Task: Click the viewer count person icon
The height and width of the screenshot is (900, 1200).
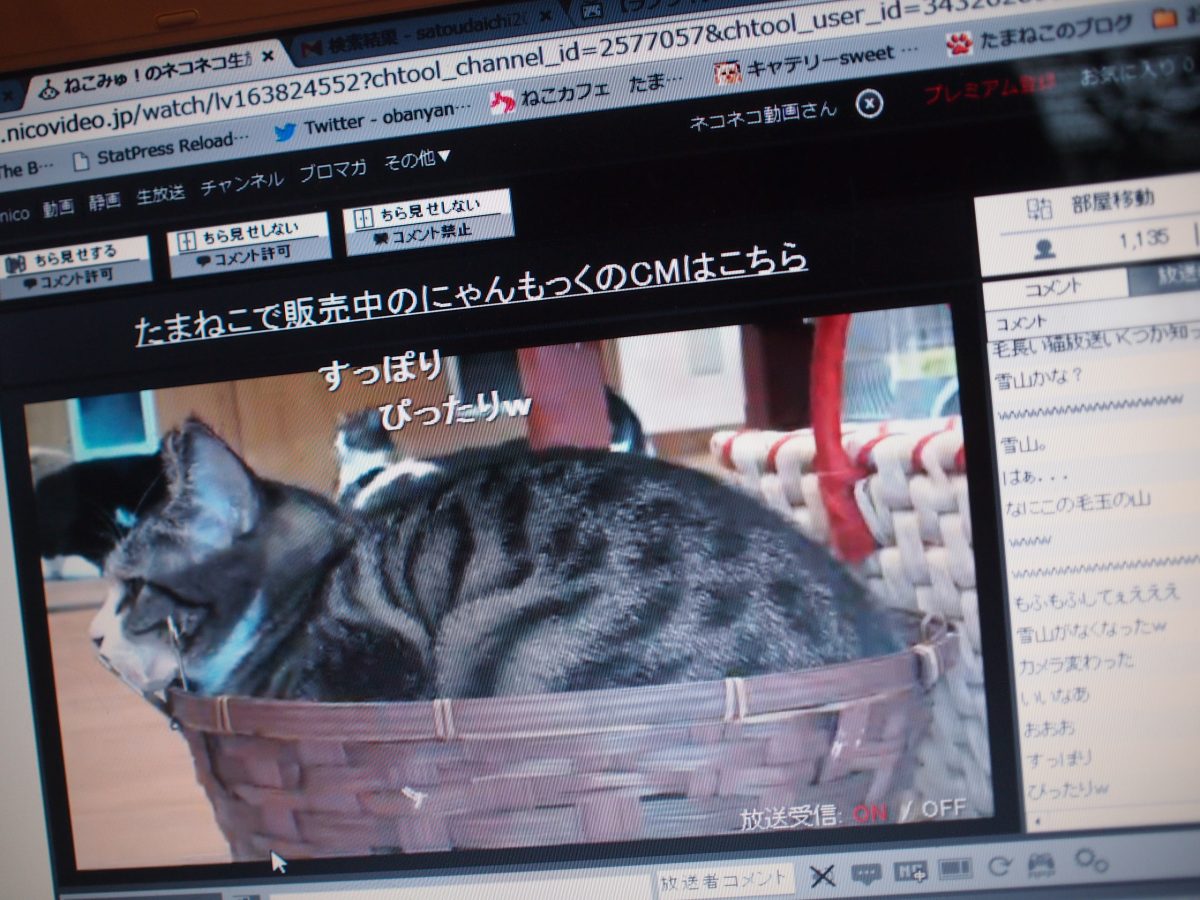Action: click(x=1044, y=250)
